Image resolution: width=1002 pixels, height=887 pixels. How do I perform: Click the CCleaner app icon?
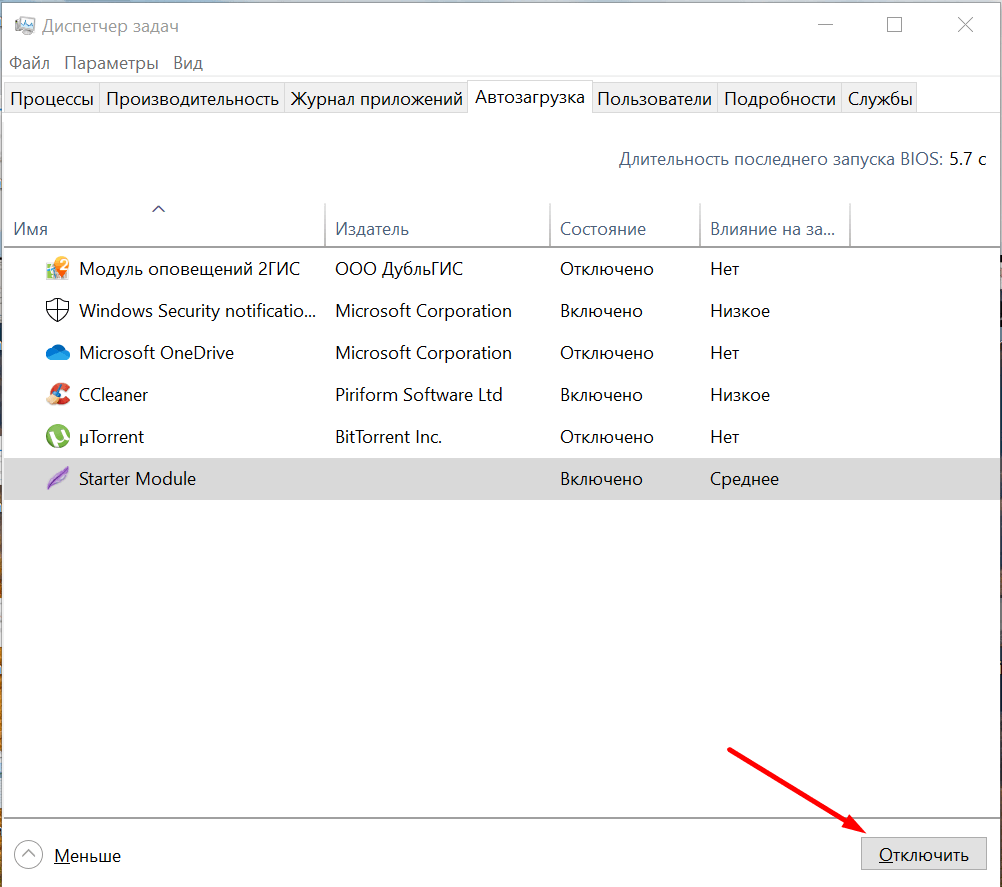click(58, 395)
